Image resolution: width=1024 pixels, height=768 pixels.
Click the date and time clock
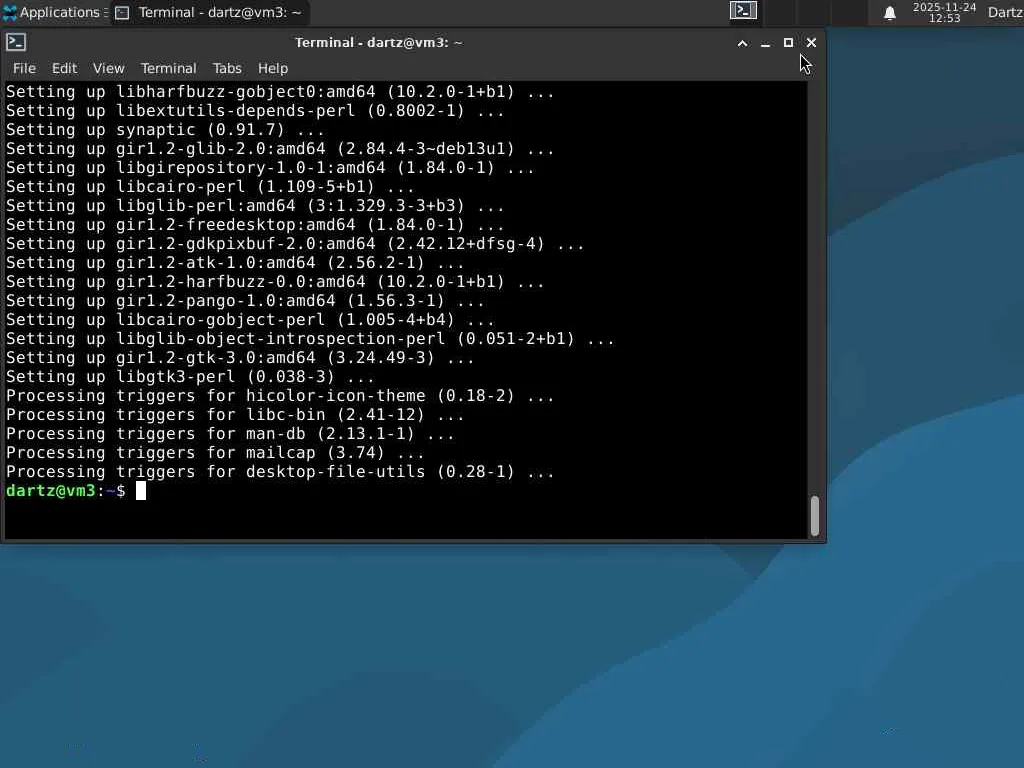point(944,12)
